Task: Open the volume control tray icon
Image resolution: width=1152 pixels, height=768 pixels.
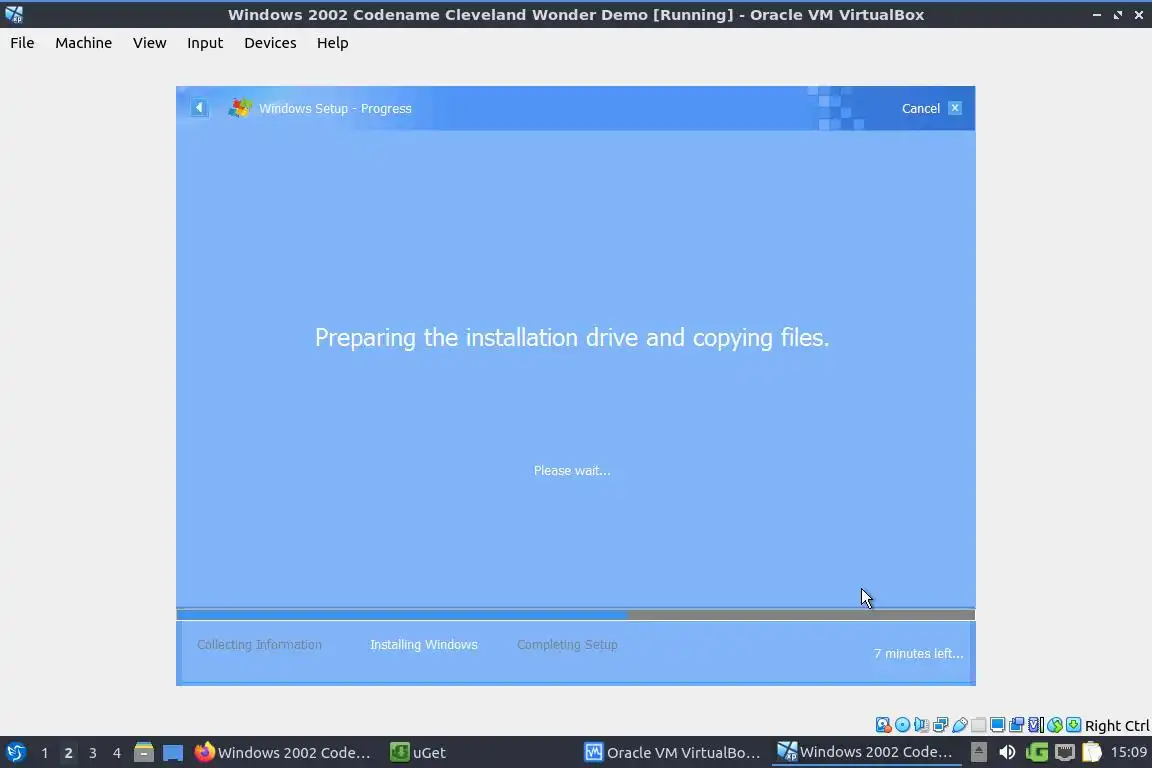Action: tap(1007, 752)
